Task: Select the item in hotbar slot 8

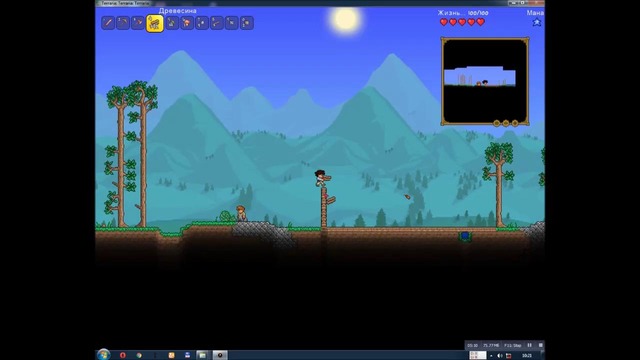Action: coord(217,23)
